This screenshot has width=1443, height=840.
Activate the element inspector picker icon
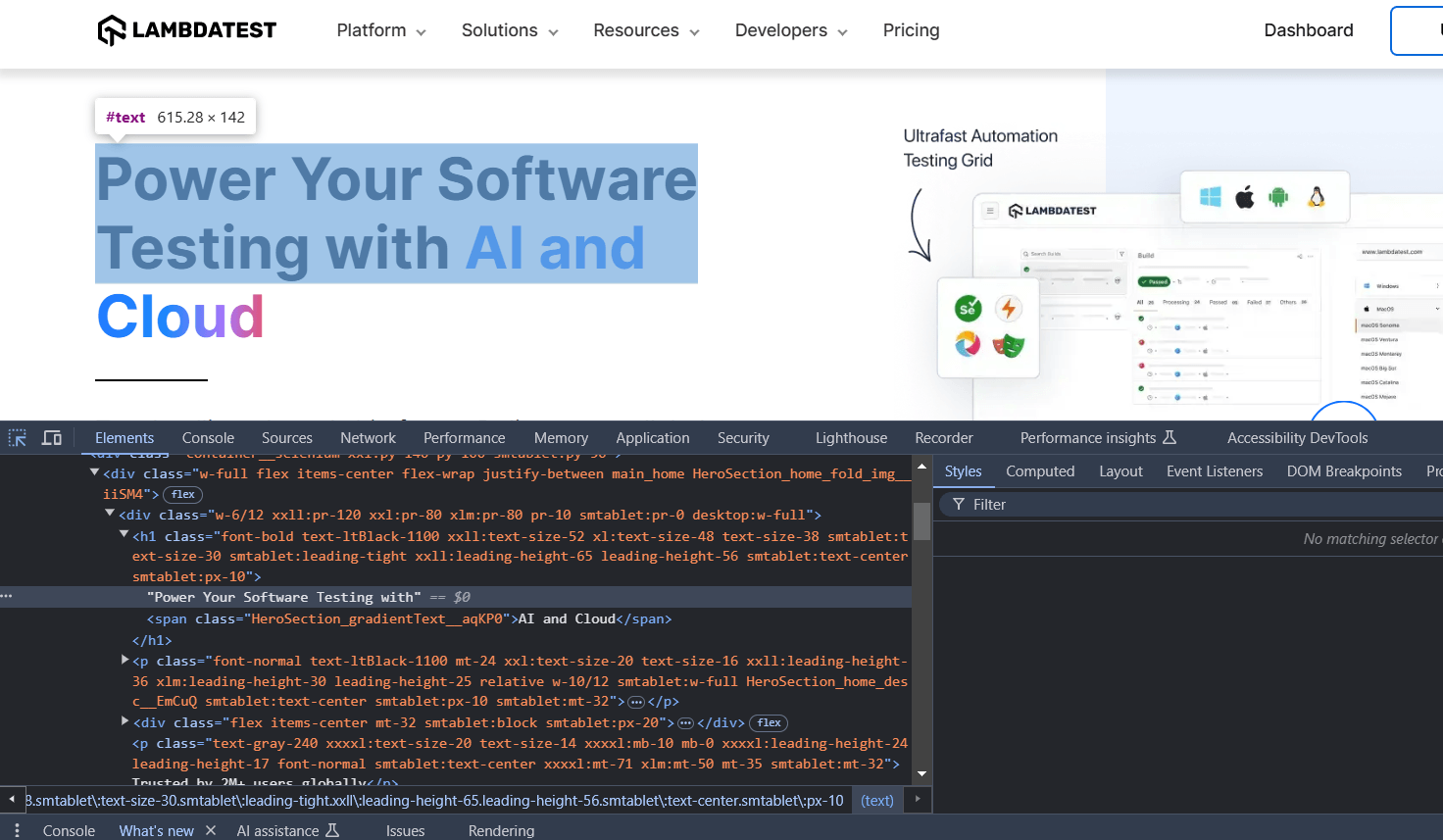pyautogui.click(x=16, y=437)
